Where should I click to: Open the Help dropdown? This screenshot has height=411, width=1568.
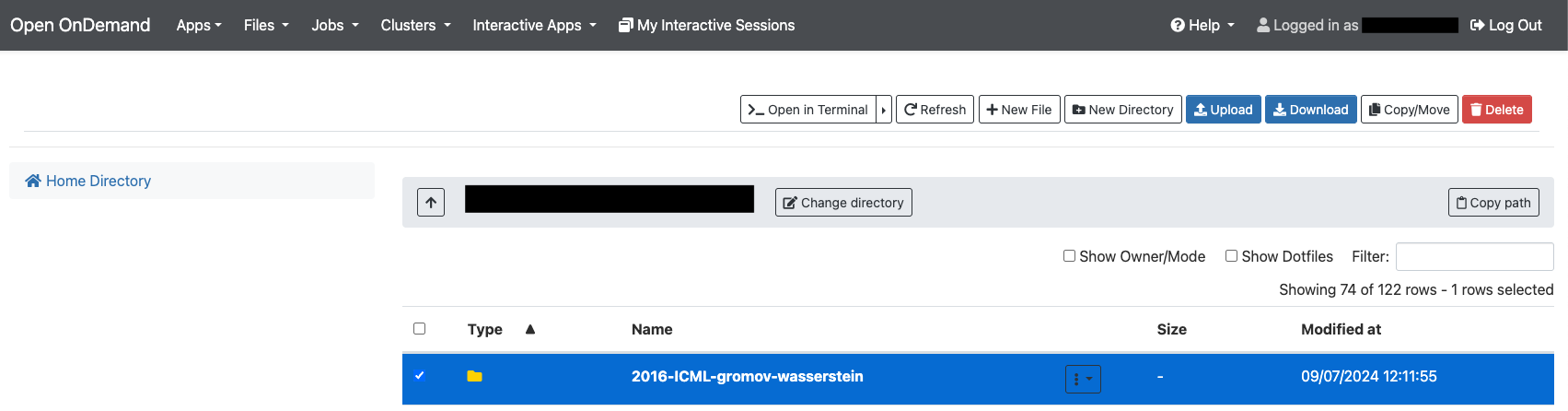coord(1202,26)
